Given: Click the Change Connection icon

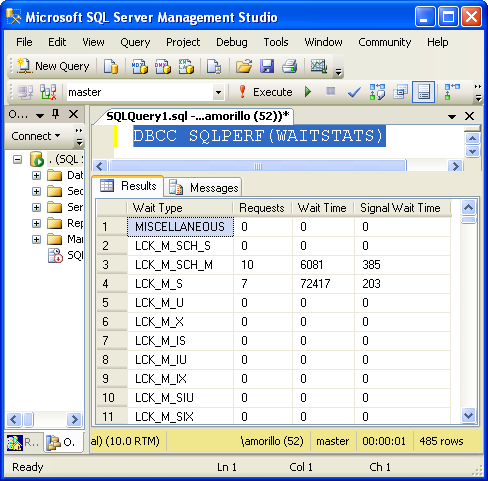Looking at the screenshot, I should click(x=48, y=92).
